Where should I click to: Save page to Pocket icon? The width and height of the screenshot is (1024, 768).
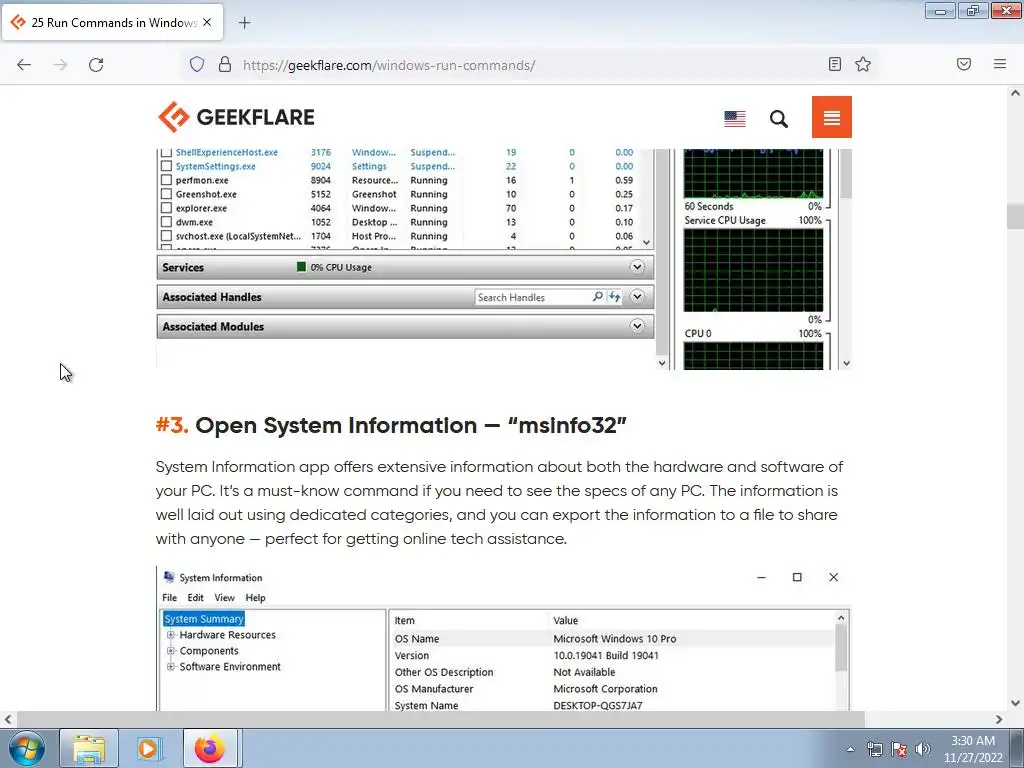click(x=964, y=64)
